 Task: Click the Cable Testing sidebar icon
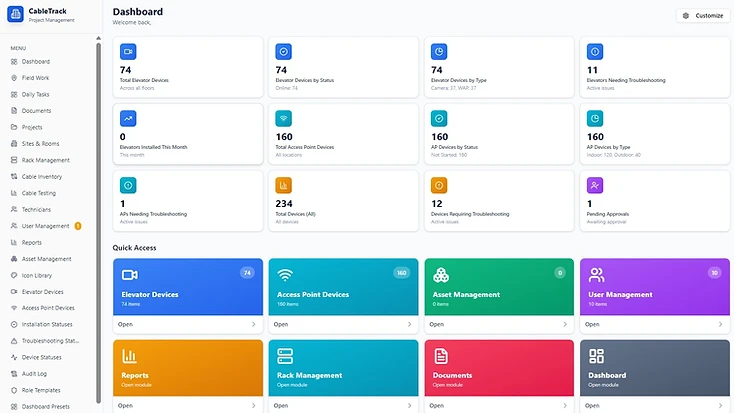click(14, 193)
